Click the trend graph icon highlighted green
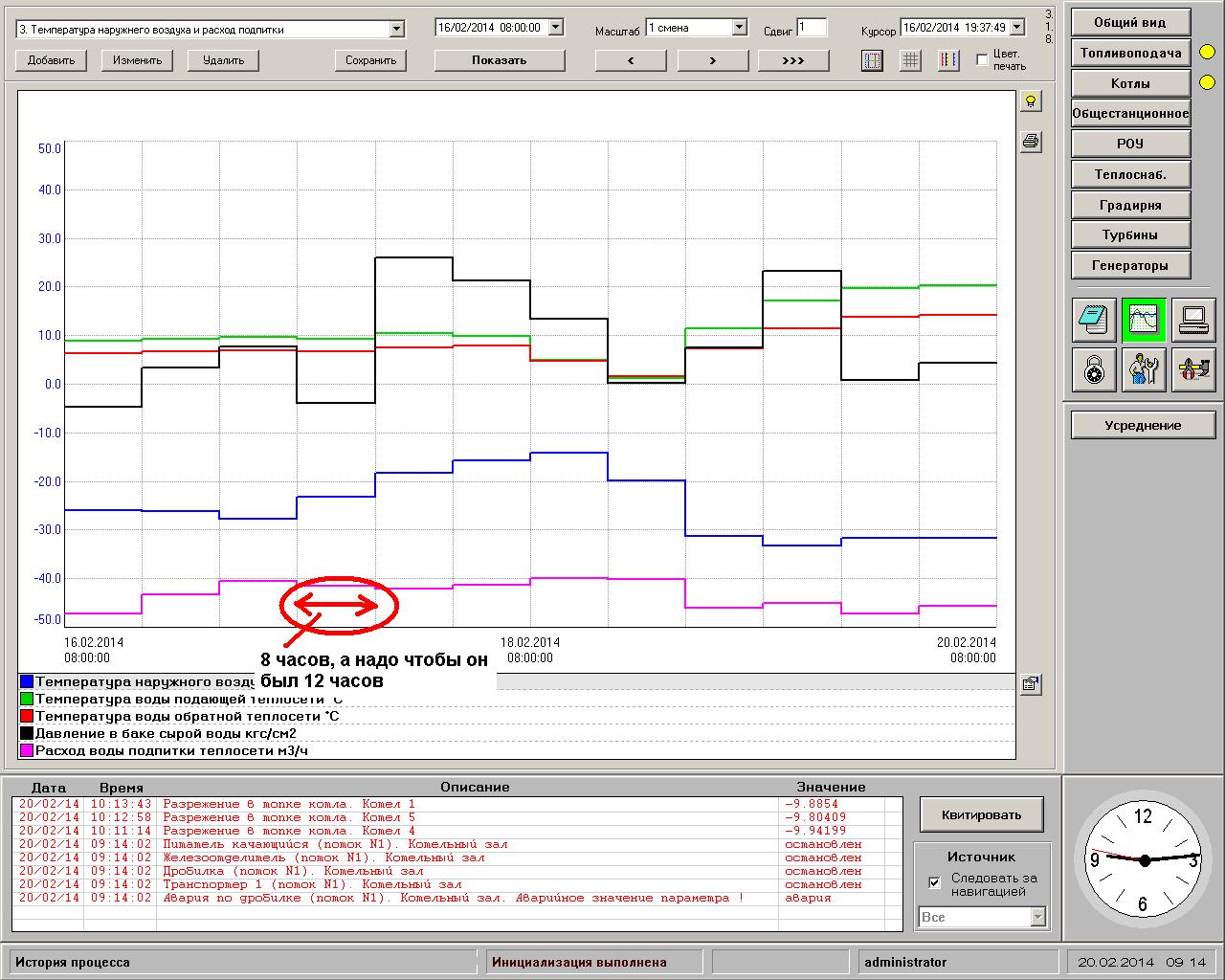This screenshot has width=1225, height=980. click(1144, 320)
